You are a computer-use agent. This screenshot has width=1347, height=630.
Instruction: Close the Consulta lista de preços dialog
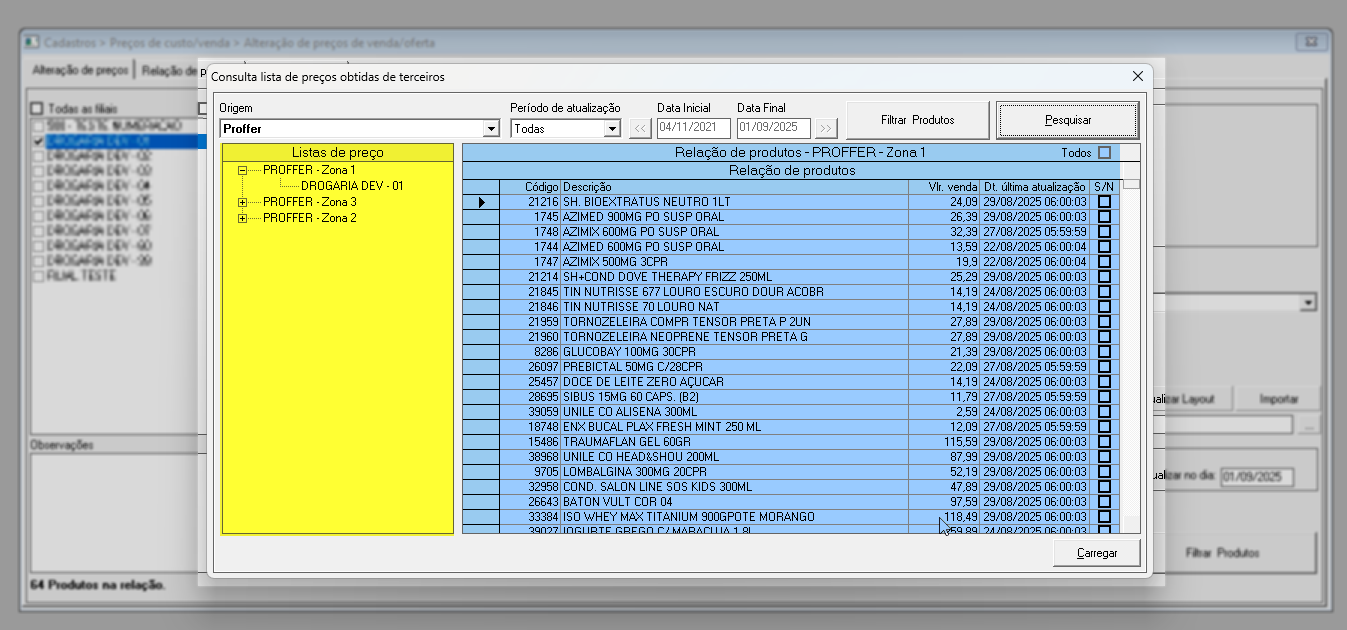[1137, 76]
